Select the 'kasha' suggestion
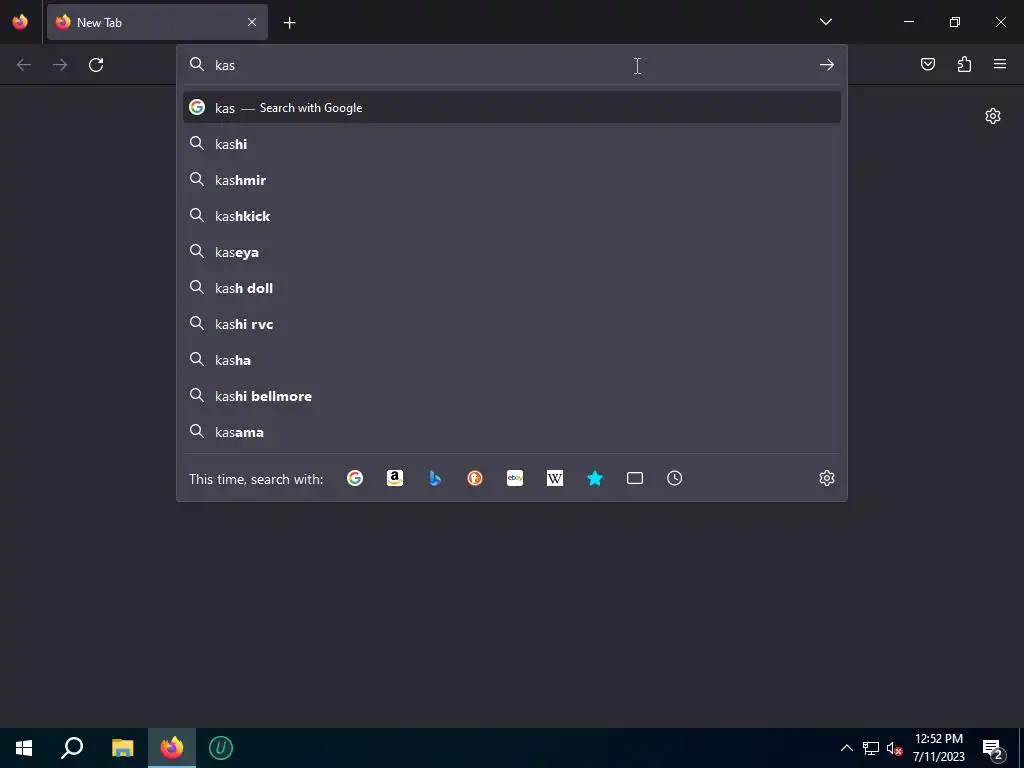Image resolution: width=1024 pixels, height=768 pixels. click(512, 360)
